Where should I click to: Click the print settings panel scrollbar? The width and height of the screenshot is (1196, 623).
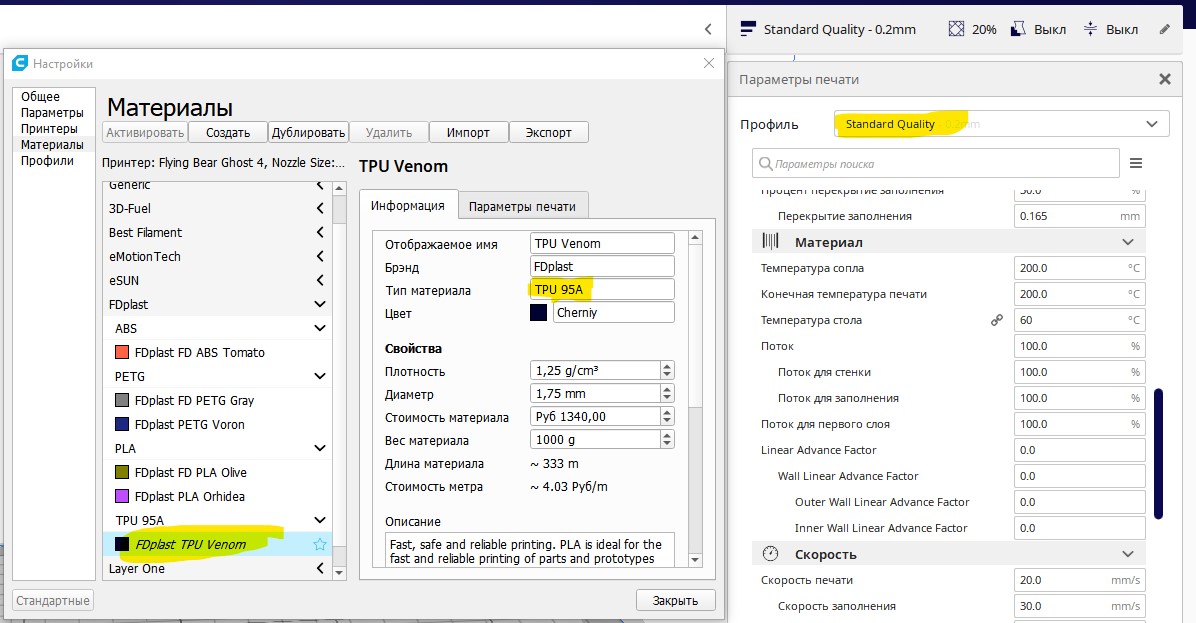1159,454
